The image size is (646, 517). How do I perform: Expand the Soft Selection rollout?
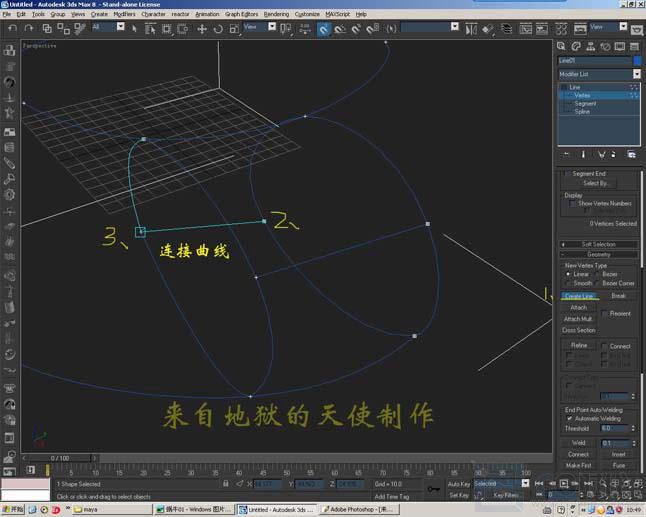(x=599, y=244)
